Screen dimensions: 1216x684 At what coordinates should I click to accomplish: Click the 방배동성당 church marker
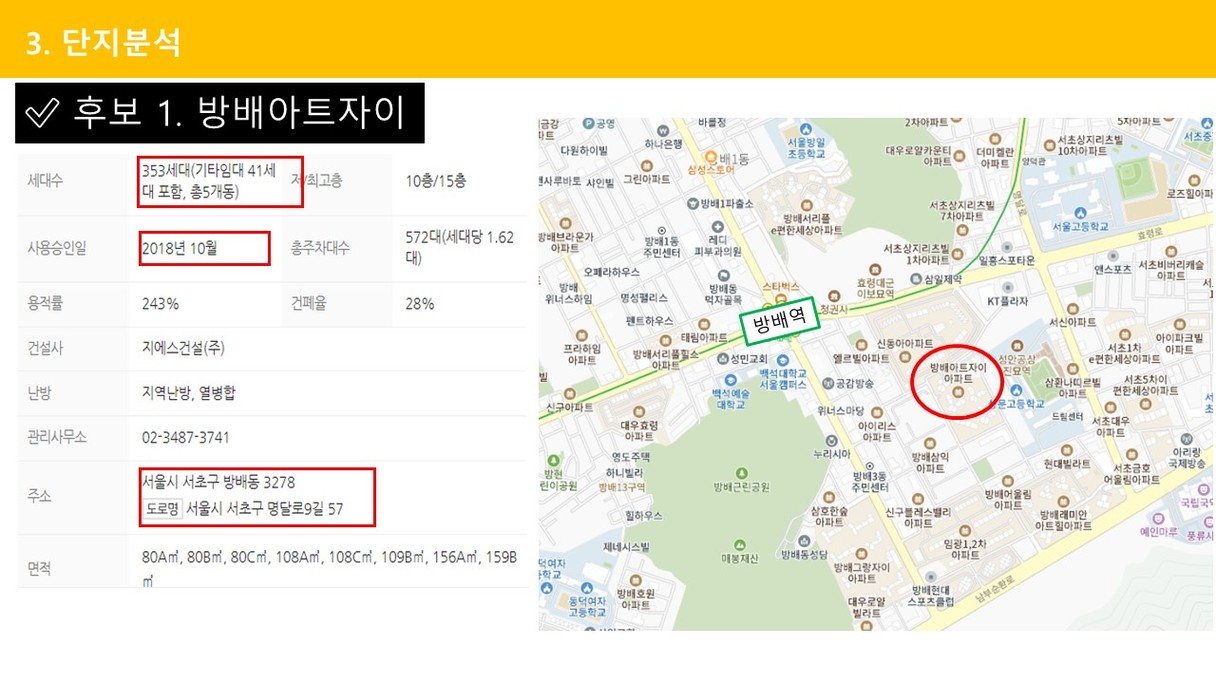804,540
